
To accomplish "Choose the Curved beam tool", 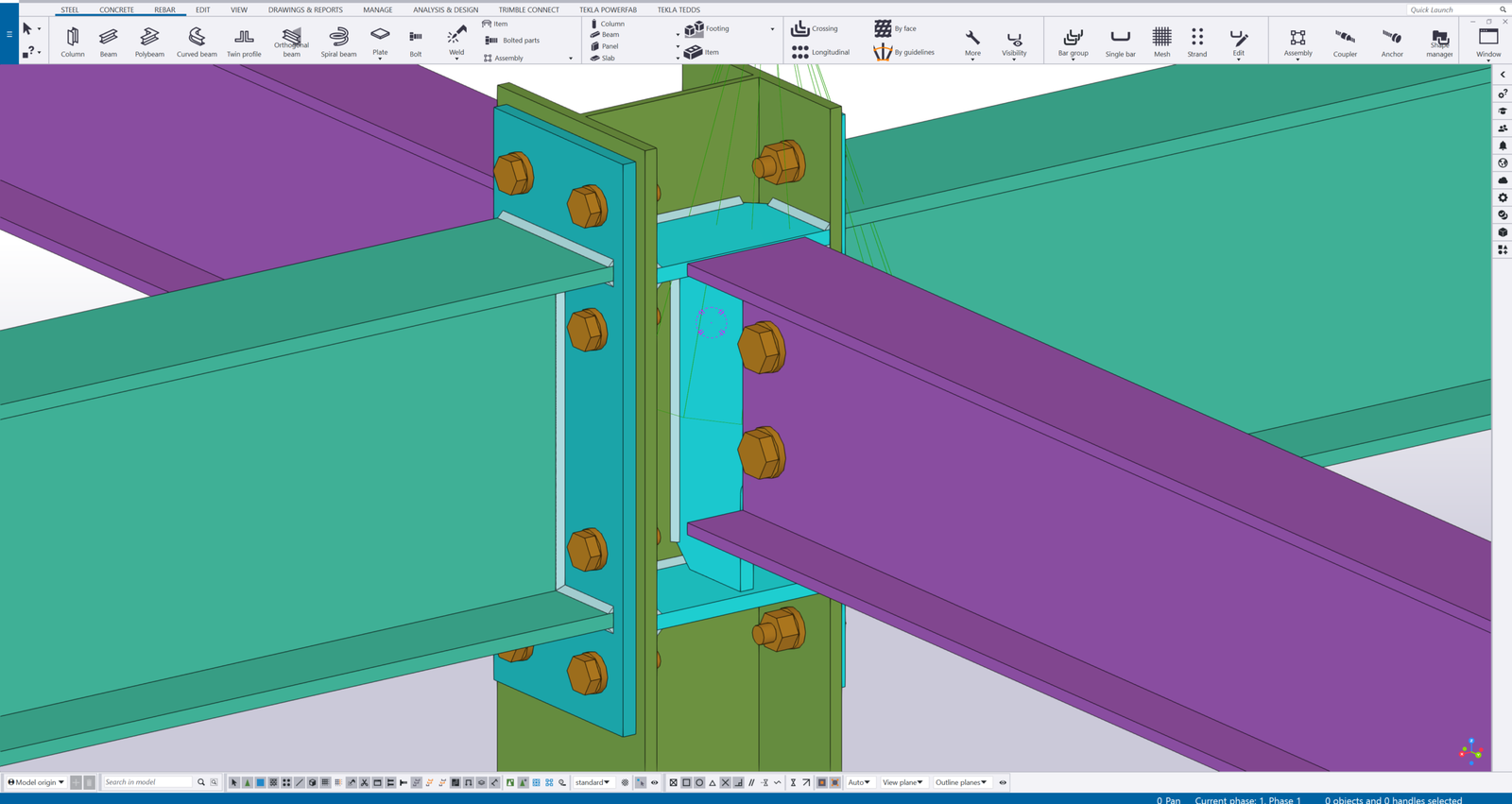I will tap(197, 42).
